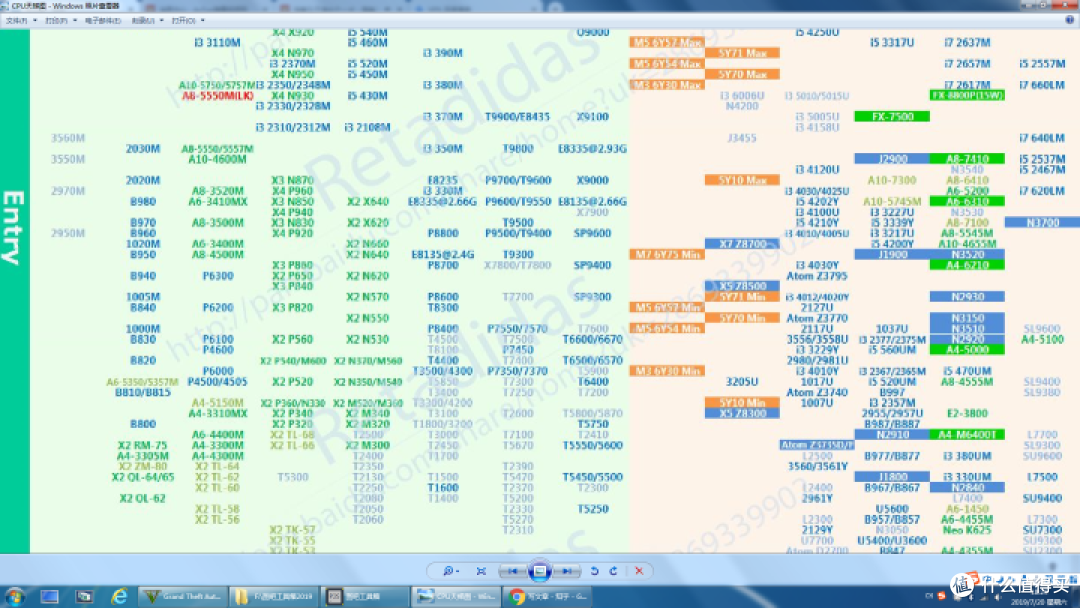Open the 打开(O) menu
Viewport: 1080px width, 608px height.
coord(183,21)
